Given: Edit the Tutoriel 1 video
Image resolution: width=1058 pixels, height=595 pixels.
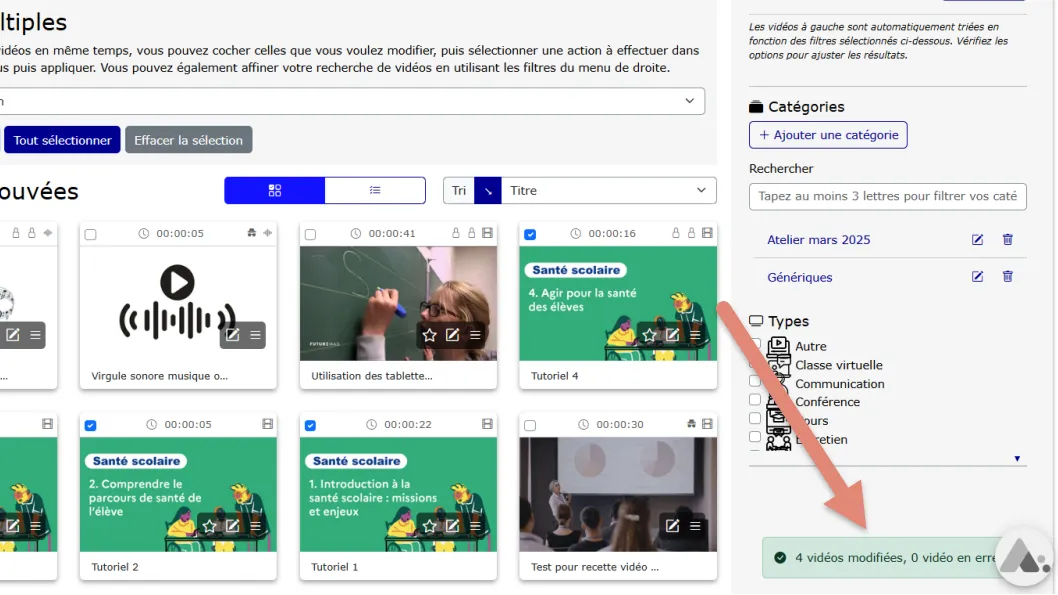Looking at the screenshot, I should [452, 526].
